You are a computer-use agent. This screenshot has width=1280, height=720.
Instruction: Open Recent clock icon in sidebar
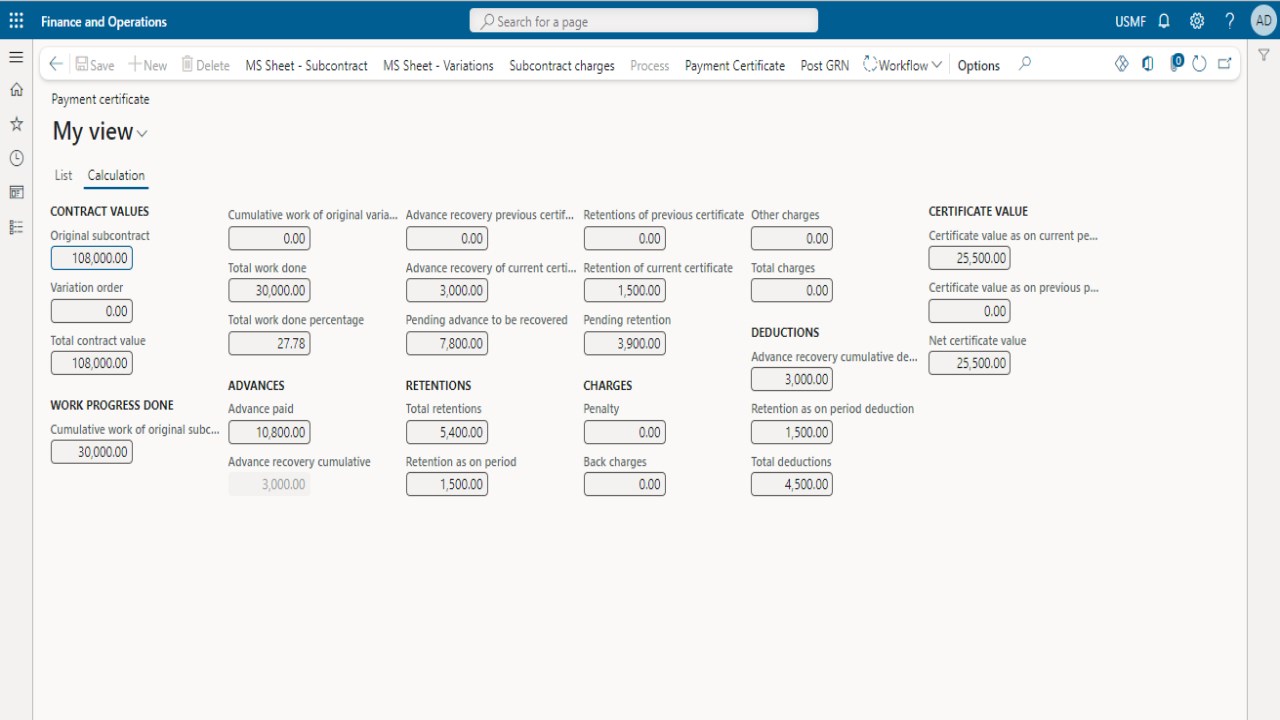point(16,158)
